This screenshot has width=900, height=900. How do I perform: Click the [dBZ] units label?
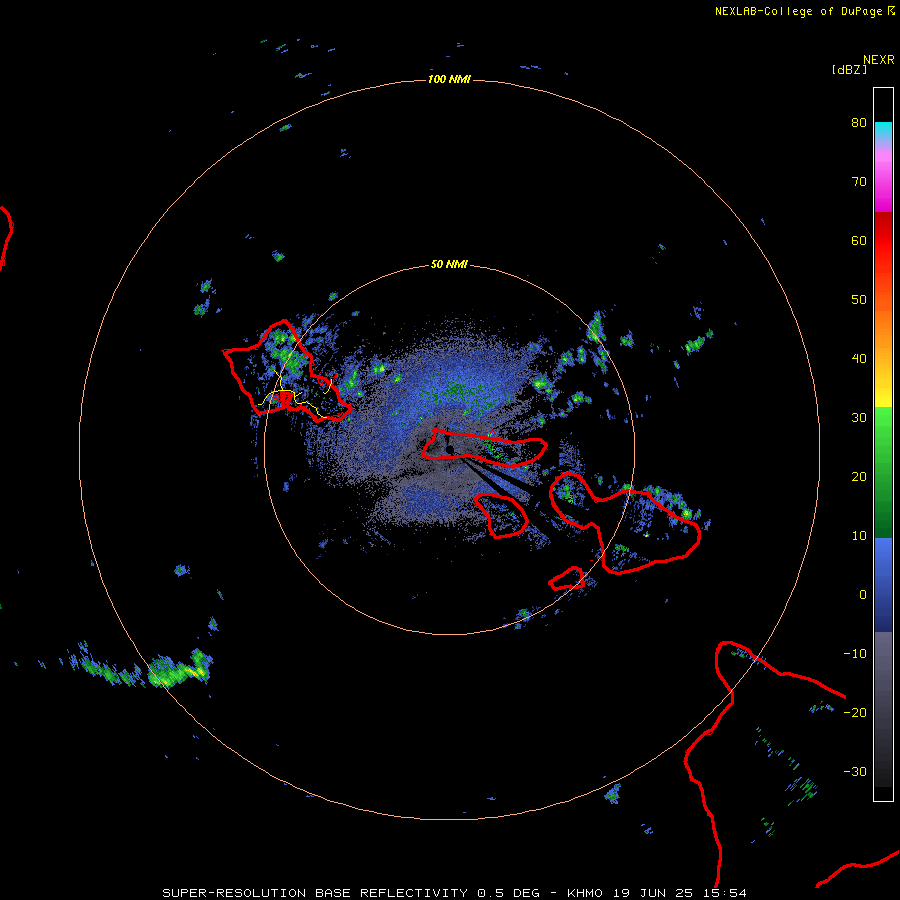(849, 70)
